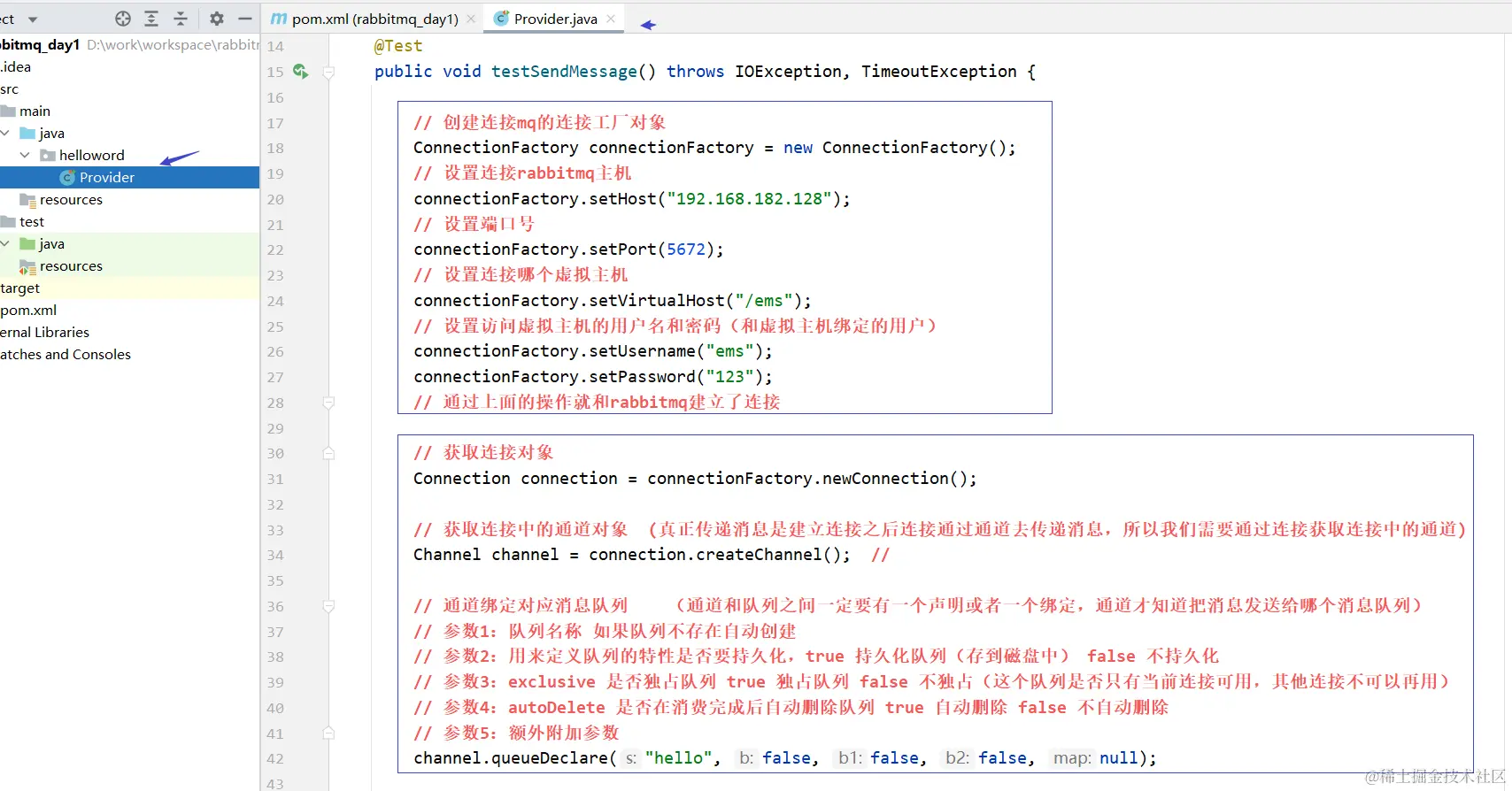
Task: Click fold marker on line 41 comment
Action: 328,733
